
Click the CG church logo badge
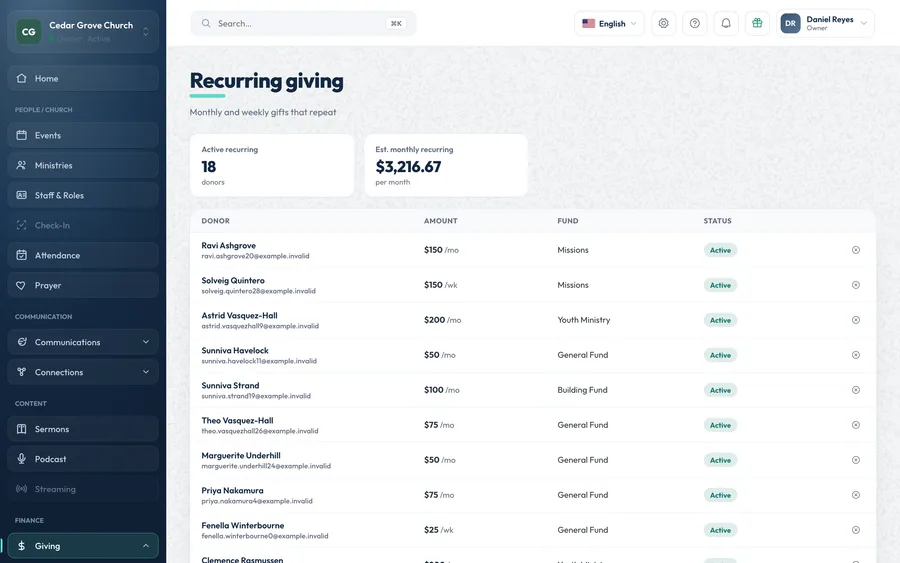29,32
